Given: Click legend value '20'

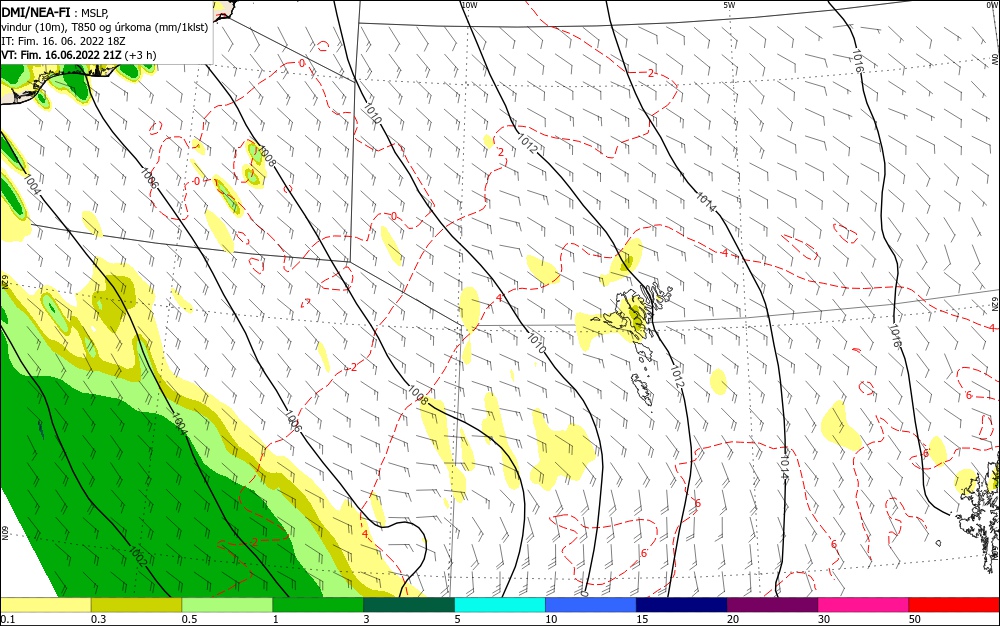Looking at the screenshot, I should (x=733, y=619).
